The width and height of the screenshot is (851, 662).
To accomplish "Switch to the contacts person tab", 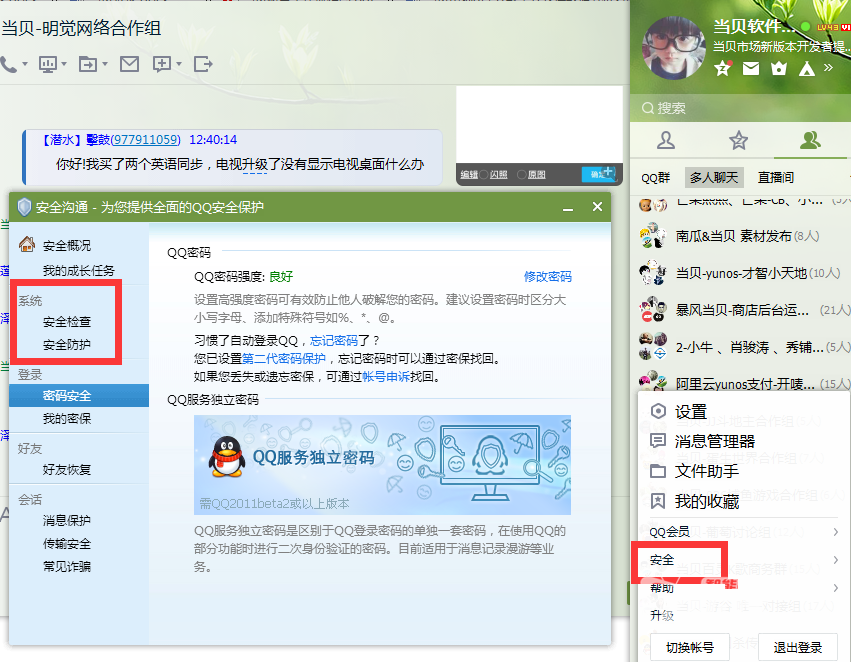I will [x=666, y=141].
